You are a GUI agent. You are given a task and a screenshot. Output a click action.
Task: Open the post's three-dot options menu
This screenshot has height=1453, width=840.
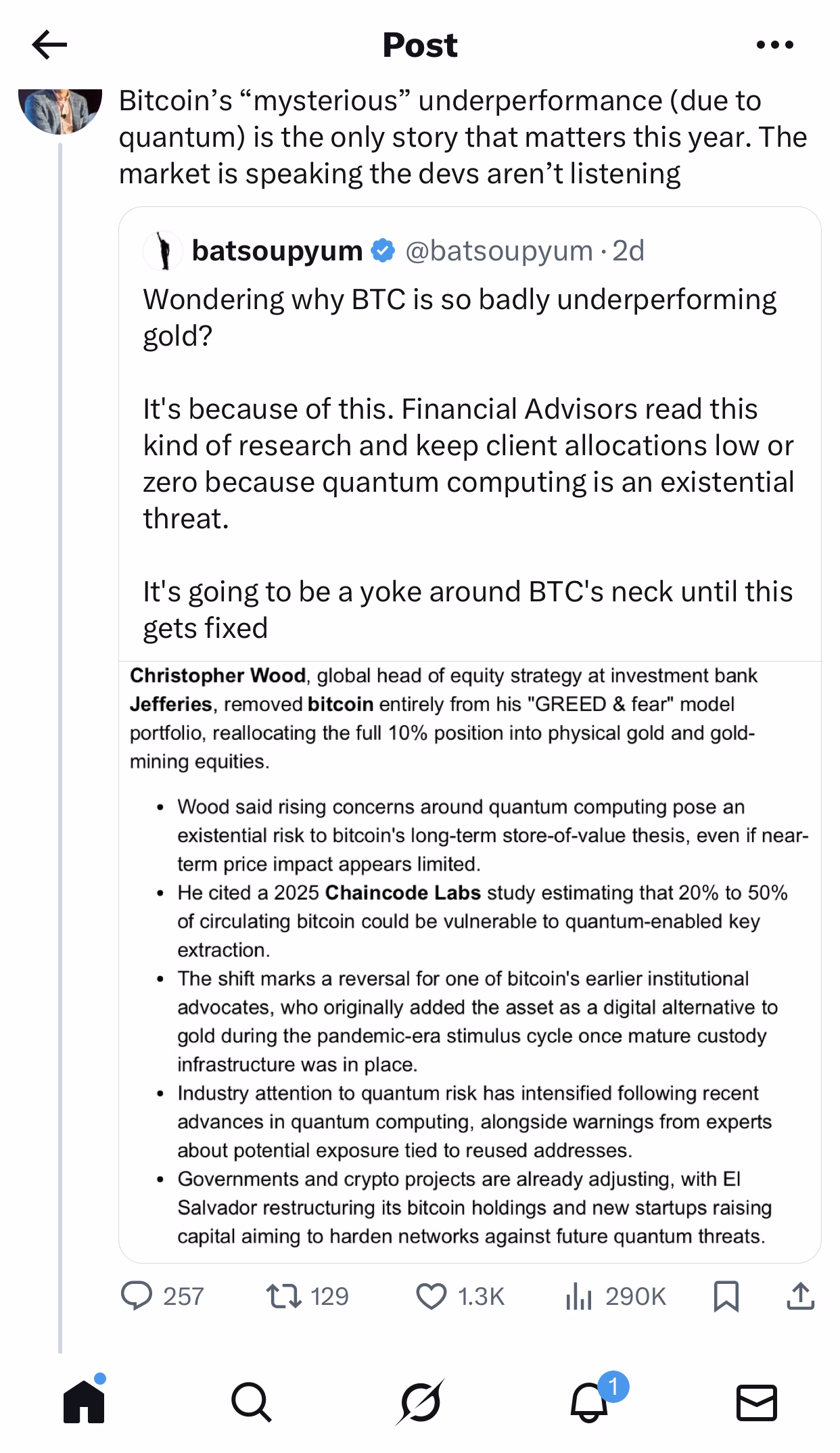[x=776, y=45]
